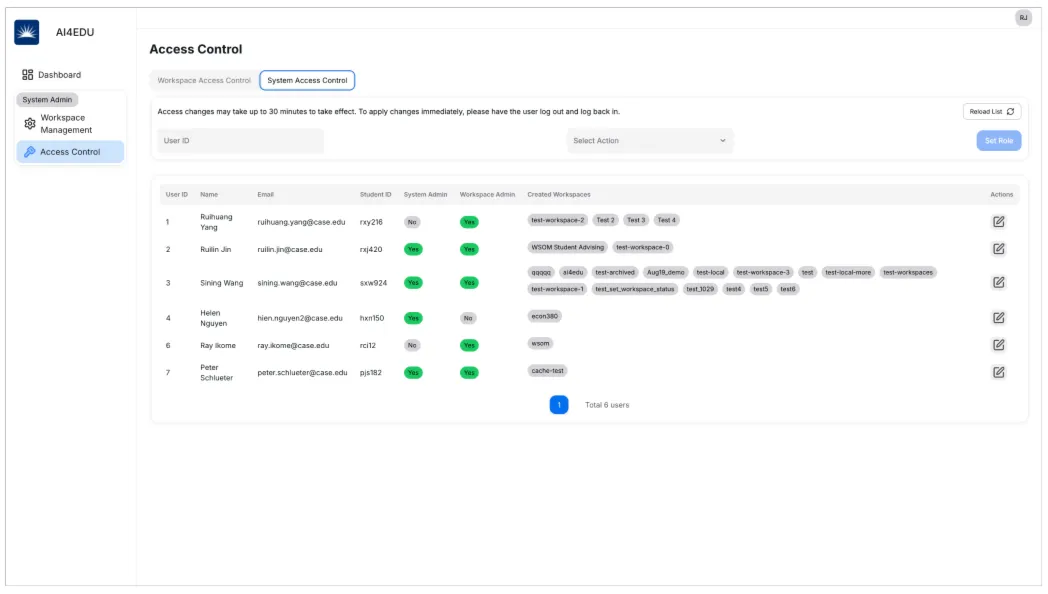This screenshot has height=594, width=1048.
Task: Click the Access Control key icon
Action: [x=29, y=152]
